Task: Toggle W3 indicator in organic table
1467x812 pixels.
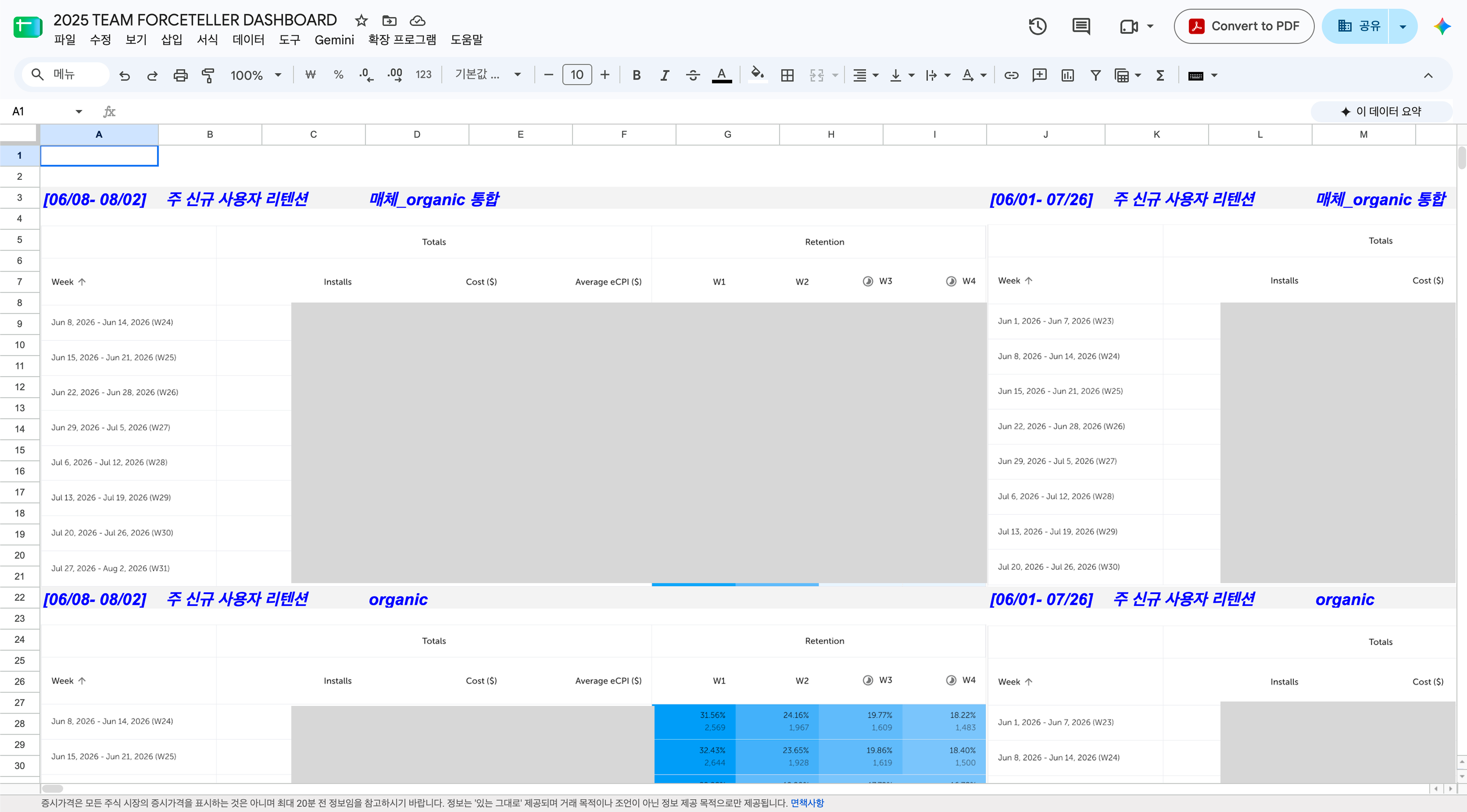Action: point(868,680)
